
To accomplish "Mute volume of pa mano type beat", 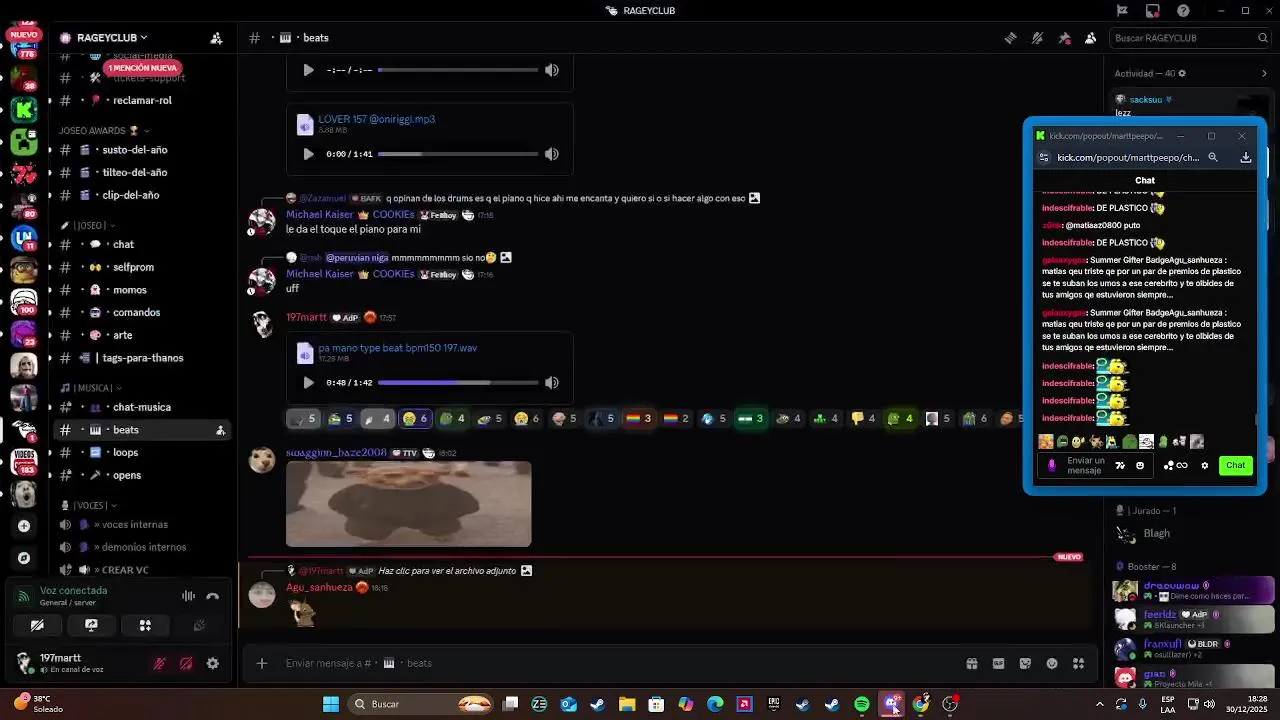I will point(552,382).
